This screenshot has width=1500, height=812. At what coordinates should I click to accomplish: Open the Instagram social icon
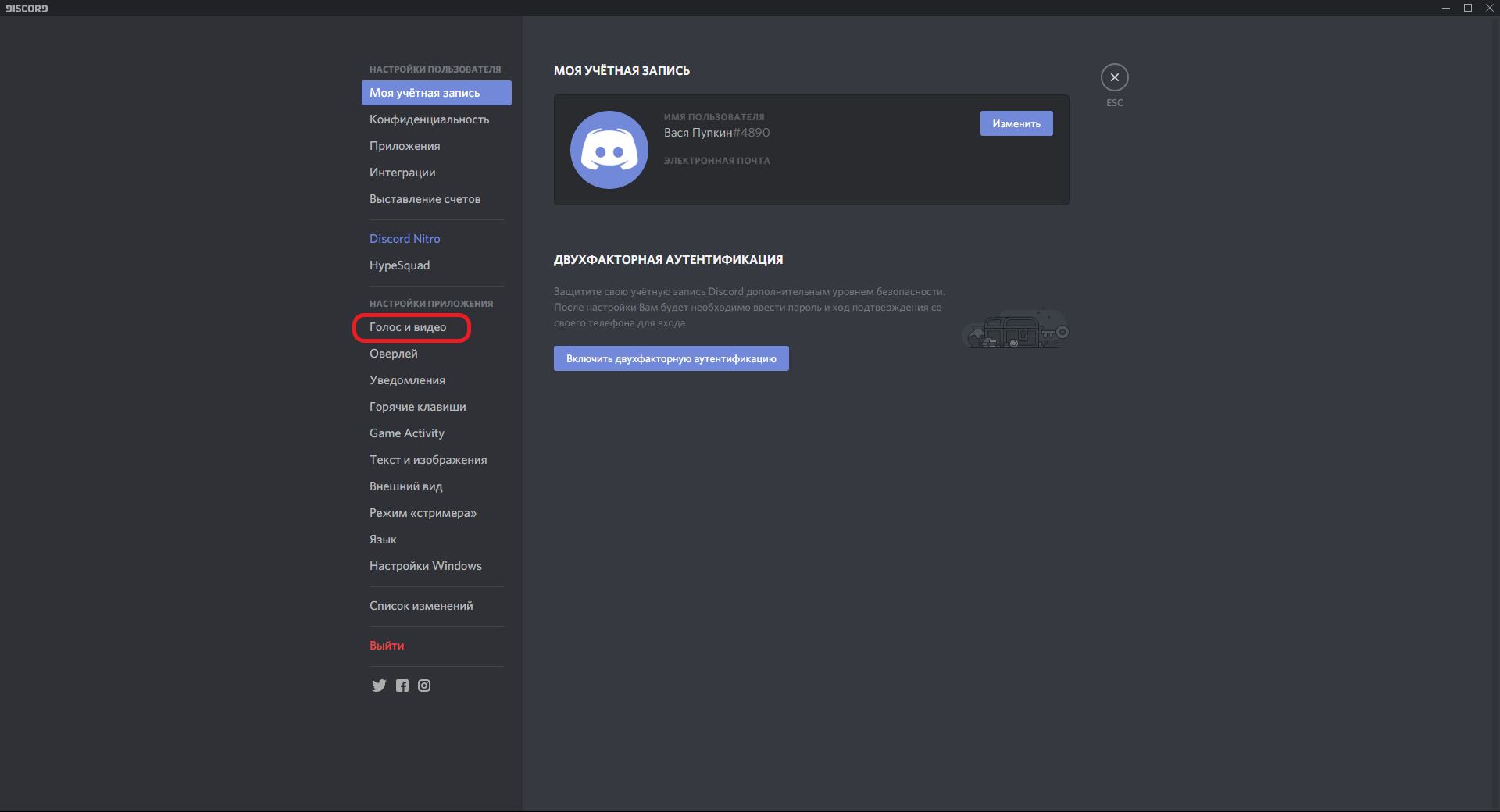(x=424, y=686)
